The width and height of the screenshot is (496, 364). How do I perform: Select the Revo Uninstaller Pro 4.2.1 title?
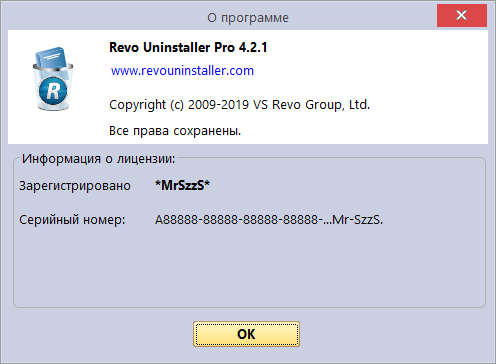(188, 47)
